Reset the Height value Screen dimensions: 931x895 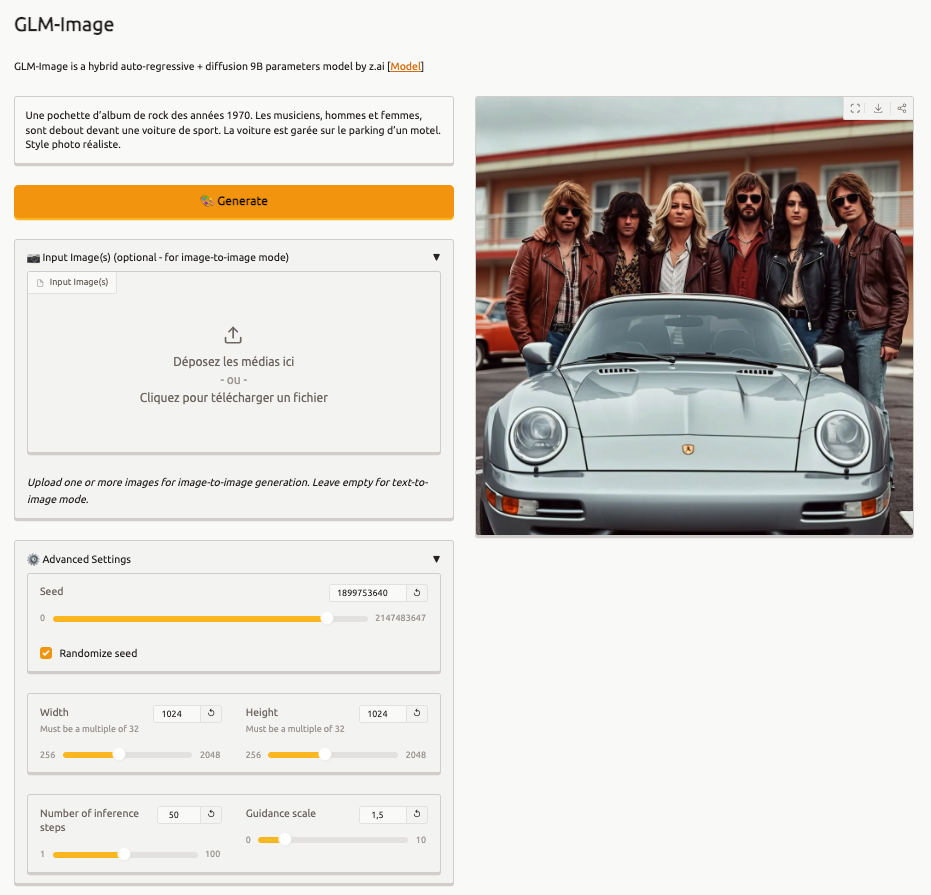[417, 714]
